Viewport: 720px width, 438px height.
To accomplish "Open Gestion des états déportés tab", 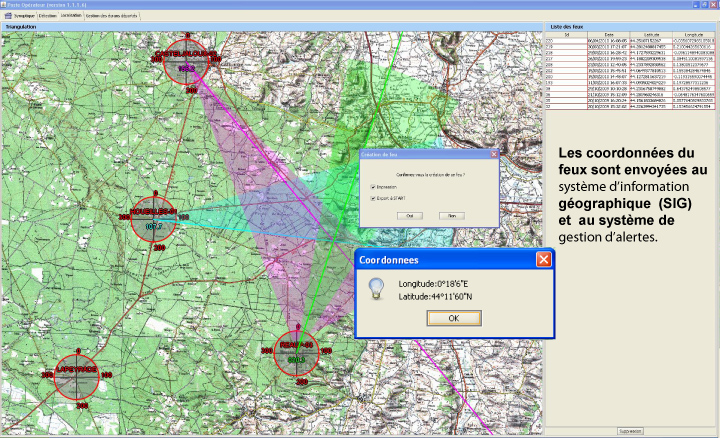I will [112, 16].
